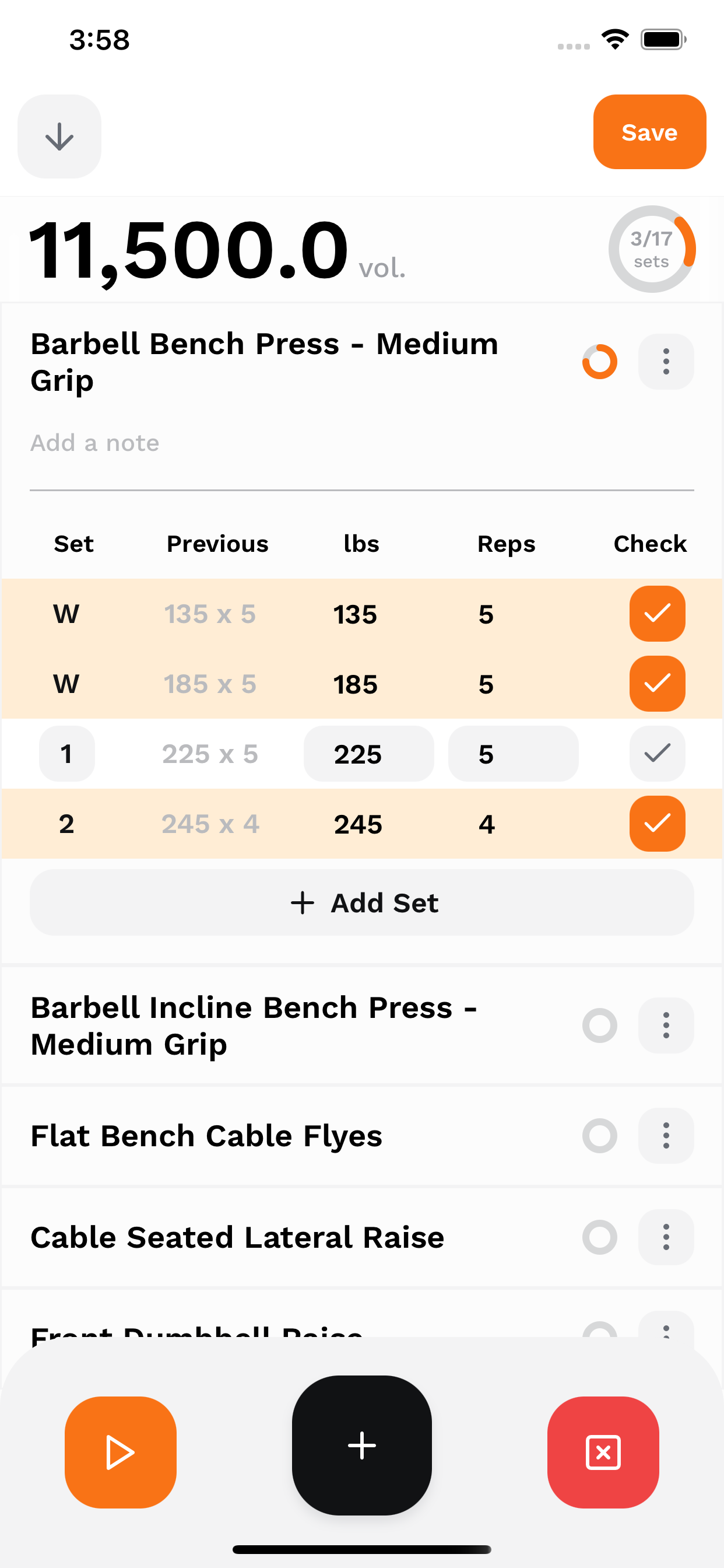Open set type menu for set 1
724x1568 pixels.
(x=66, y=754)
